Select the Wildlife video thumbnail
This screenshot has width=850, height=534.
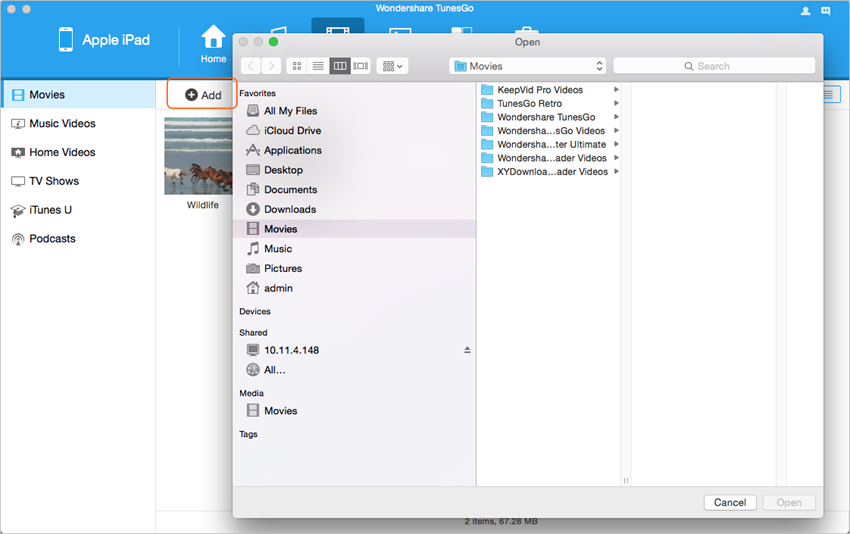pyautogui.click(x=198, y=155)
